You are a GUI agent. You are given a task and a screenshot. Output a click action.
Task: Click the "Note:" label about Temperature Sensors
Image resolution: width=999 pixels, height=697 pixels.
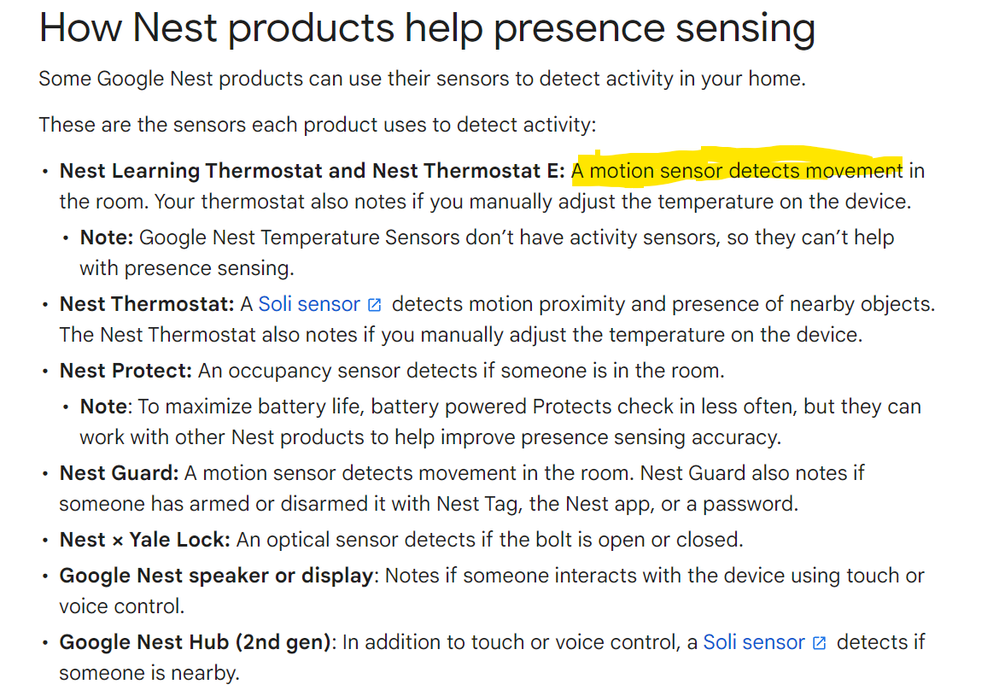click(x=106, y=238)
